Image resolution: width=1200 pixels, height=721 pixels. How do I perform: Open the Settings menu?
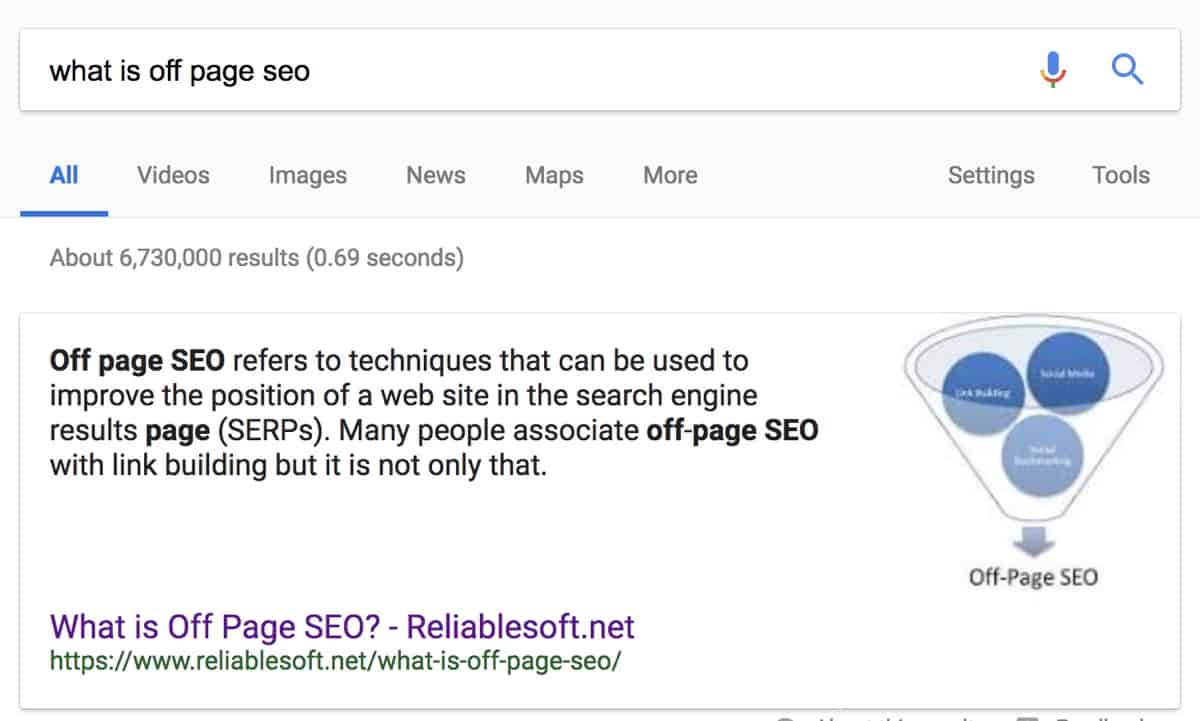[990, 175]
